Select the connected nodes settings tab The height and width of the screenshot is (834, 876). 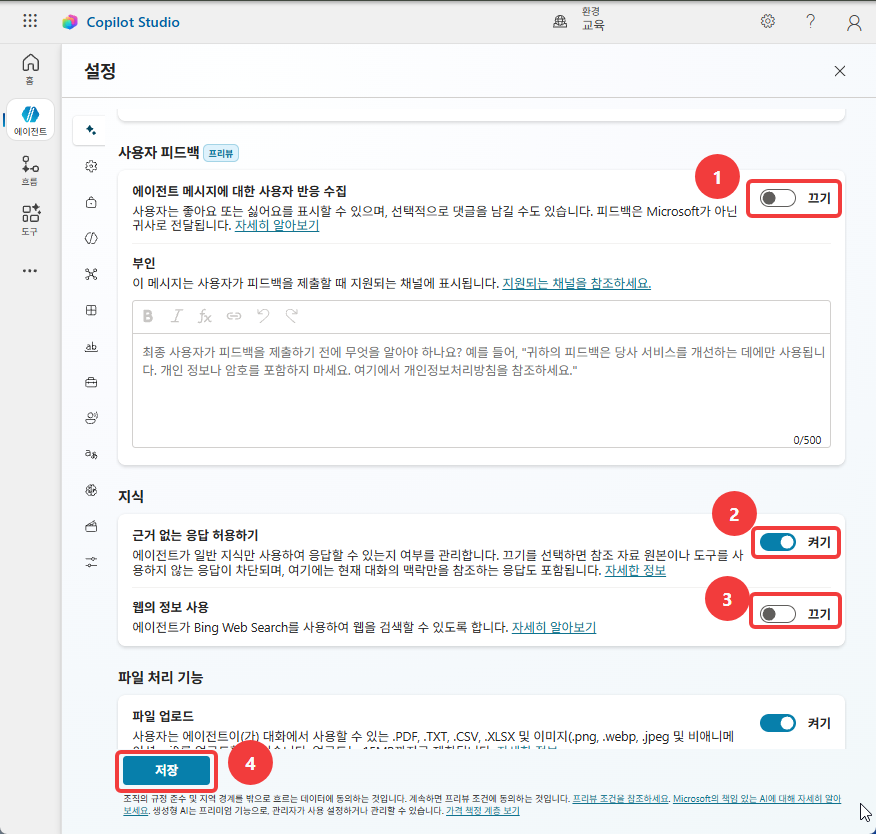pyautogui.click(x=91, y=274)
